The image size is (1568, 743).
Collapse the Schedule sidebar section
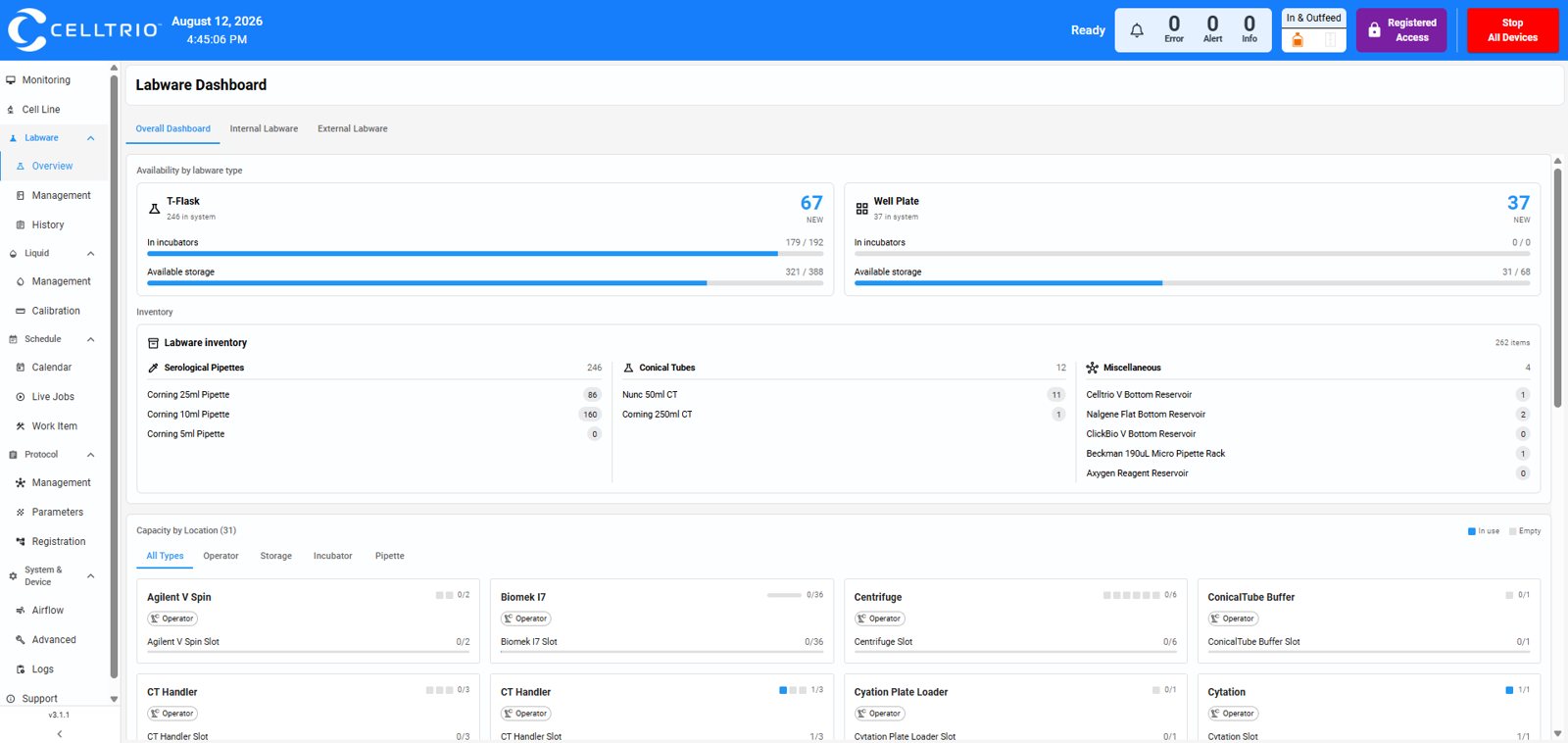point(90,339)
